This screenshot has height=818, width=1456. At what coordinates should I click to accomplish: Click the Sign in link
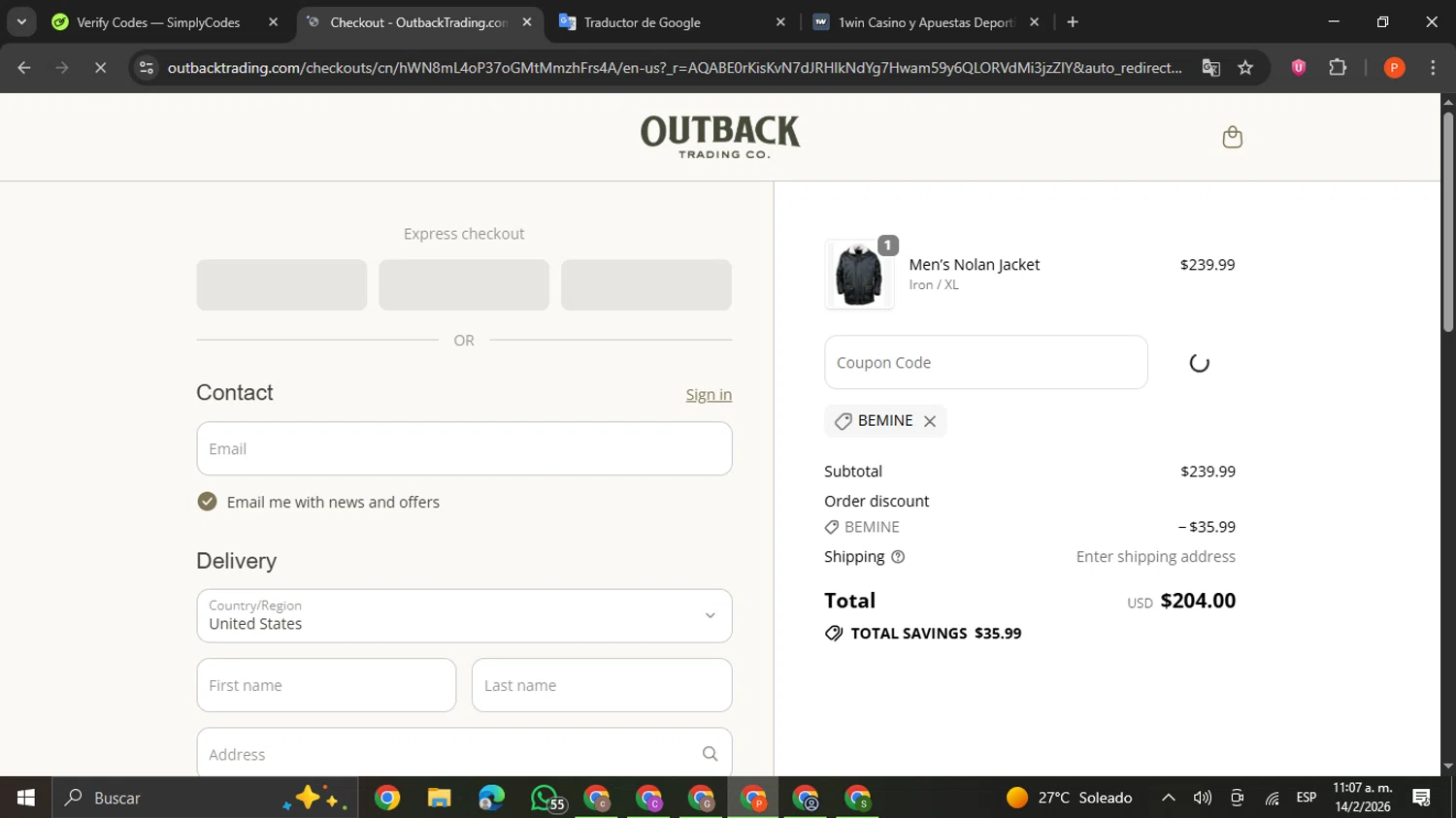709,395
